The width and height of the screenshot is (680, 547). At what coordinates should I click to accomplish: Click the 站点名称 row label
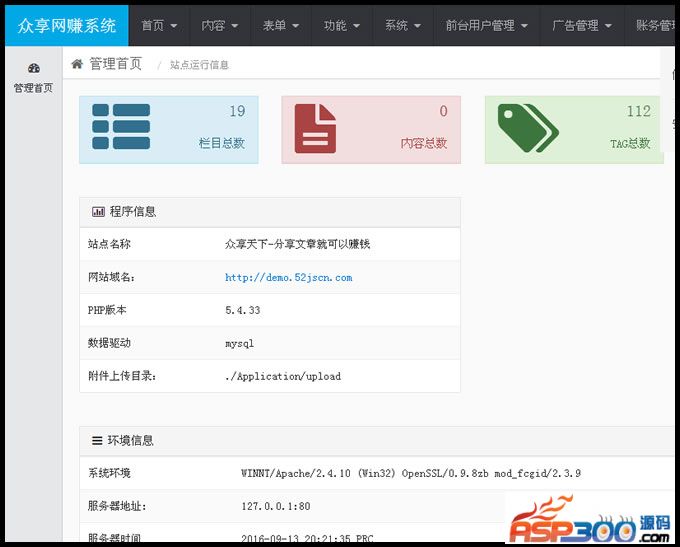point(109,244)
